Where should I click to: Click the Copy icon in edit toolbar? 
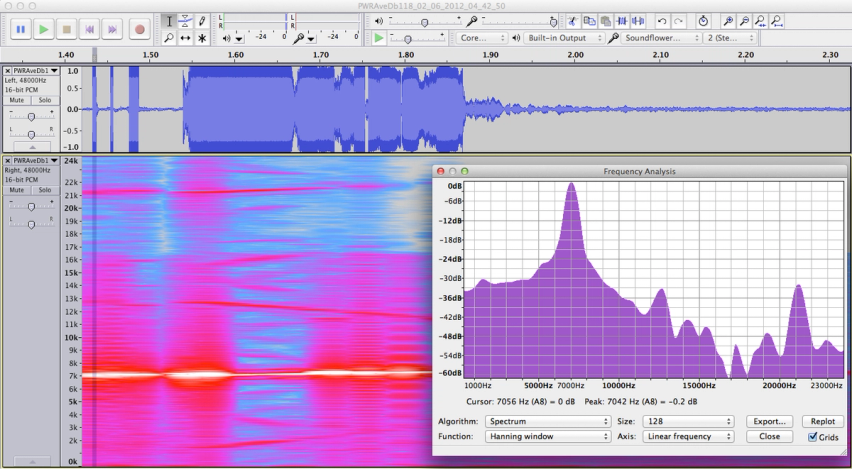pyautogui.click(x=589, y=21)
